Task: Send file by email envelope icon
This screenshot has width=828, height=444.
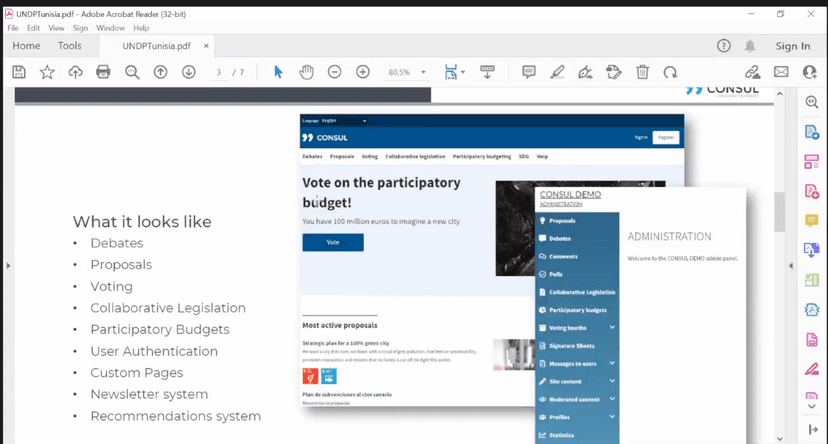Action: tap(781, 72)
